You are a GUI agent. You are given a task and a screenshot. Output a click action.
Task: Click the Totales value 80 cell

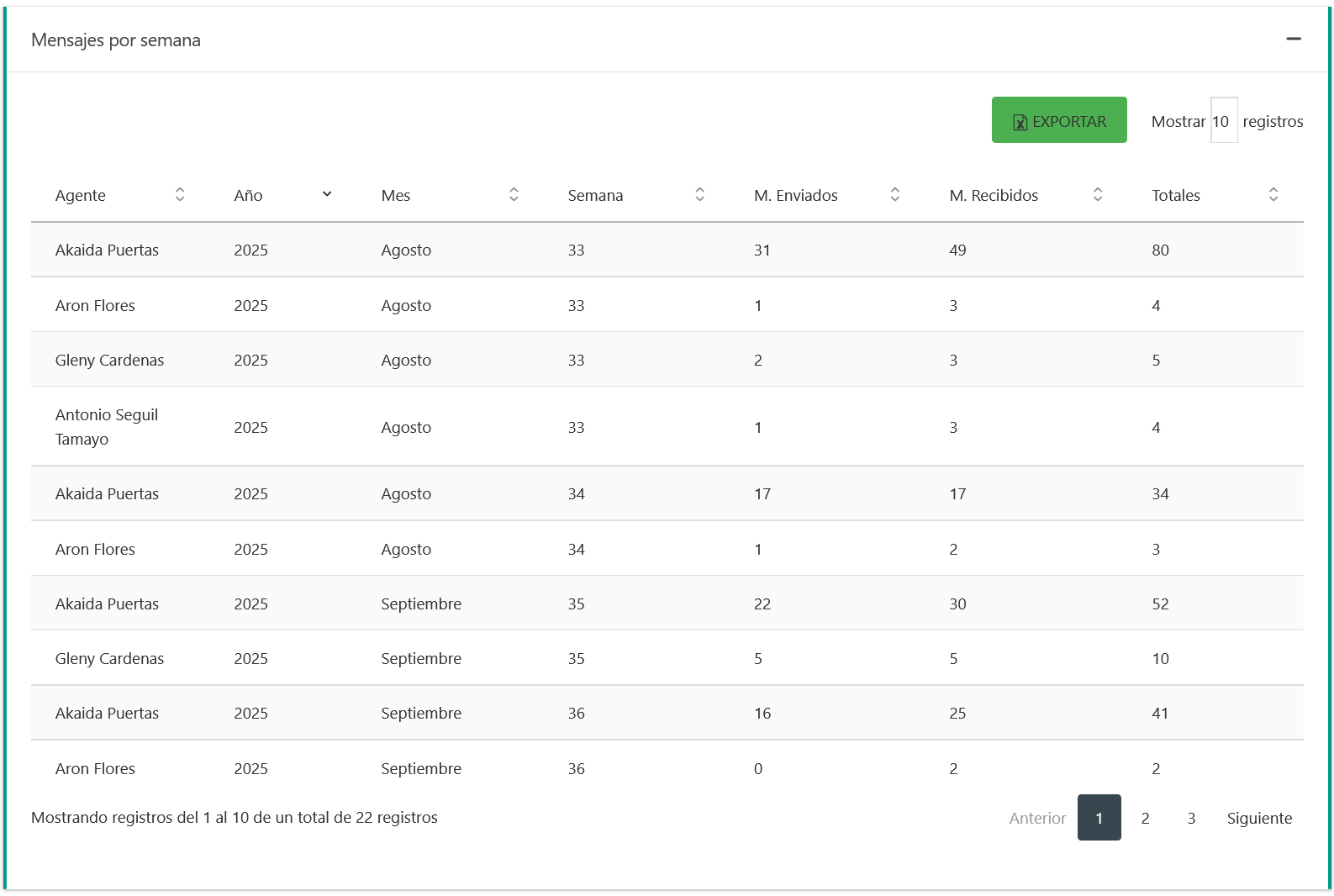click(1160, 250)
